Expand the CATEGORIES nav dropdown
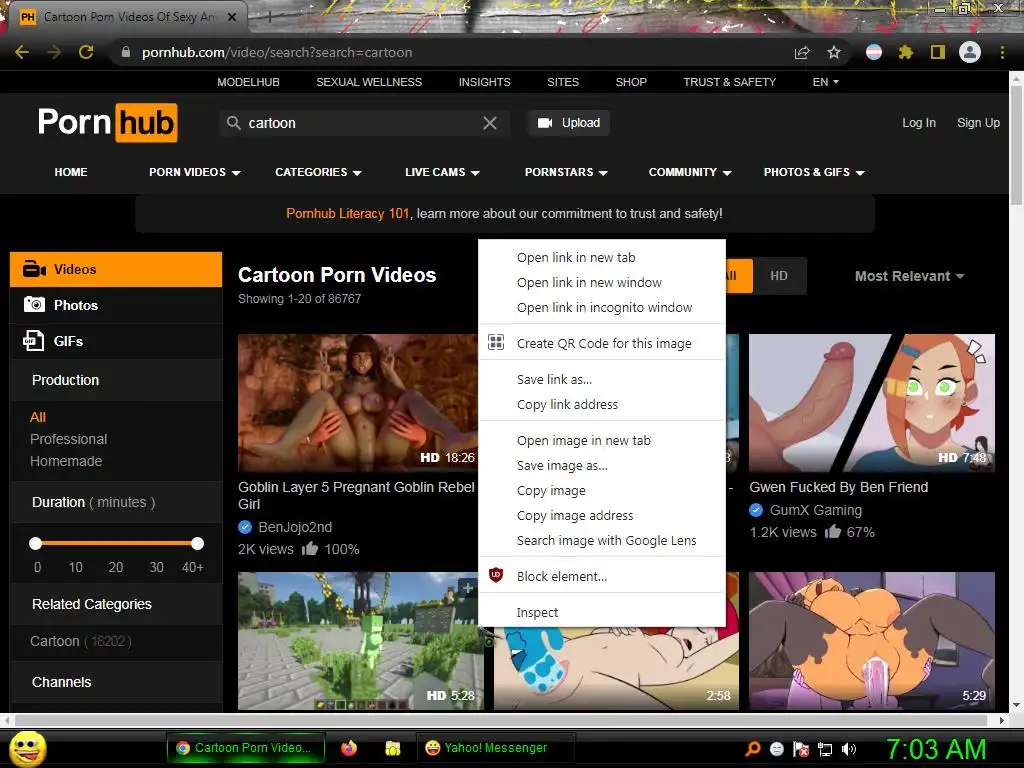 [318, 172]
